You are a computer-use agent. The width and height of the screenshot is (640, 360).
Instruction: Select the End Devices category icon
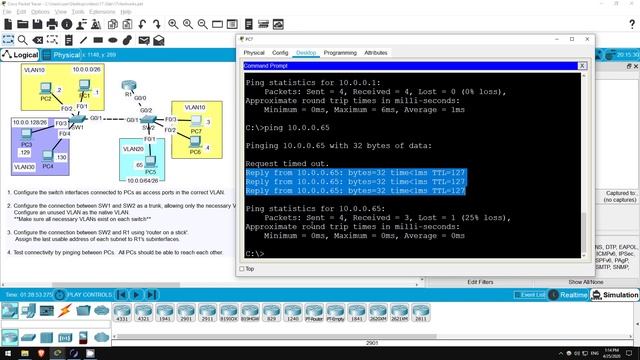[28, 311]
